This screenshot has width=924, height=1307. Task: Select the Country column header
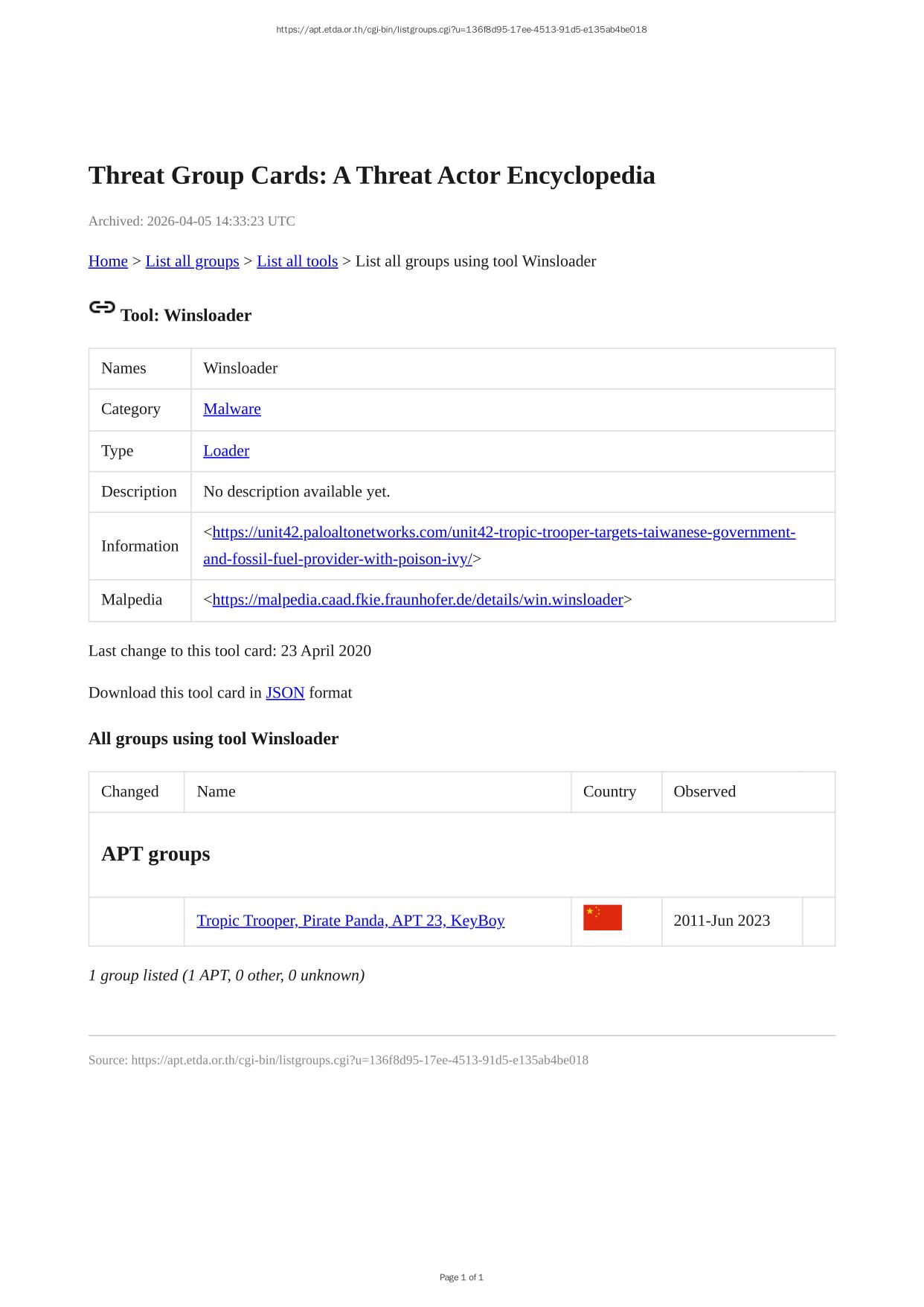pyautogui.click(x=609, y=792)
